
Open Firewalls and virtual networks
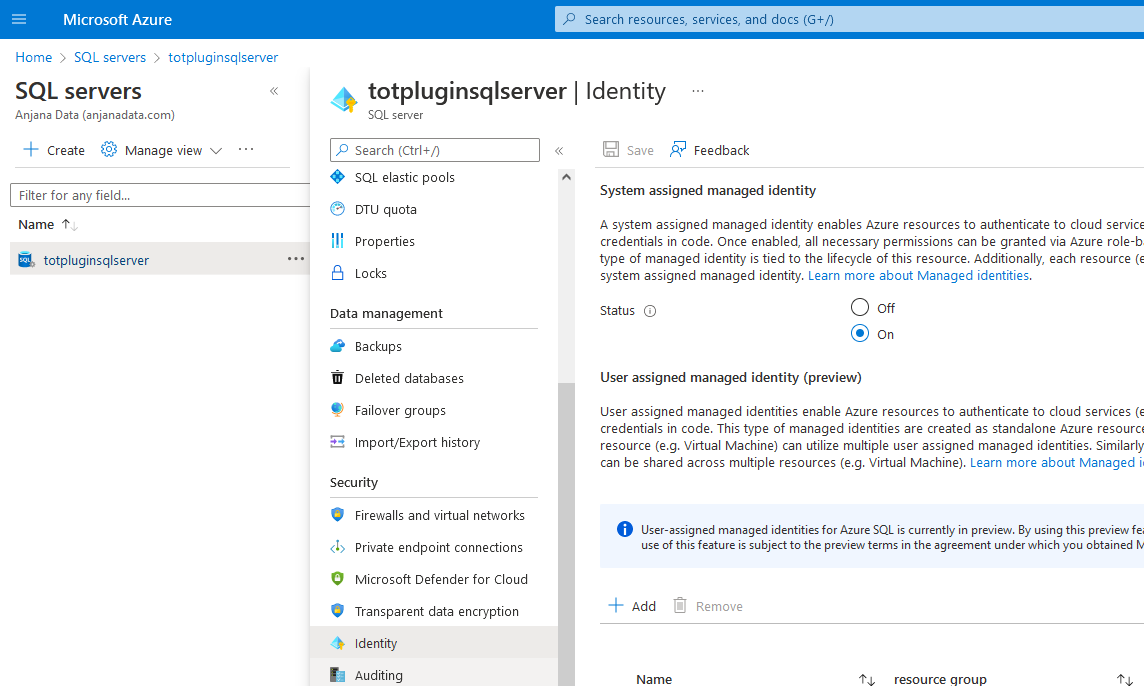click(x=439, y=515)
